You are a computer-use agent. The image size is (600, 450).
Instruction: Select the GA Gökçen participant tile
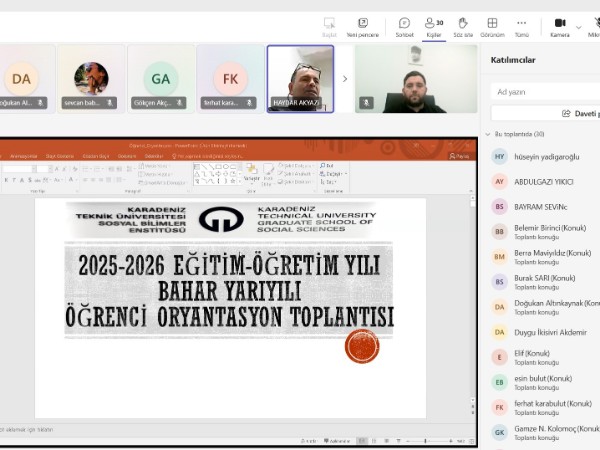click(x=161, y=79)
